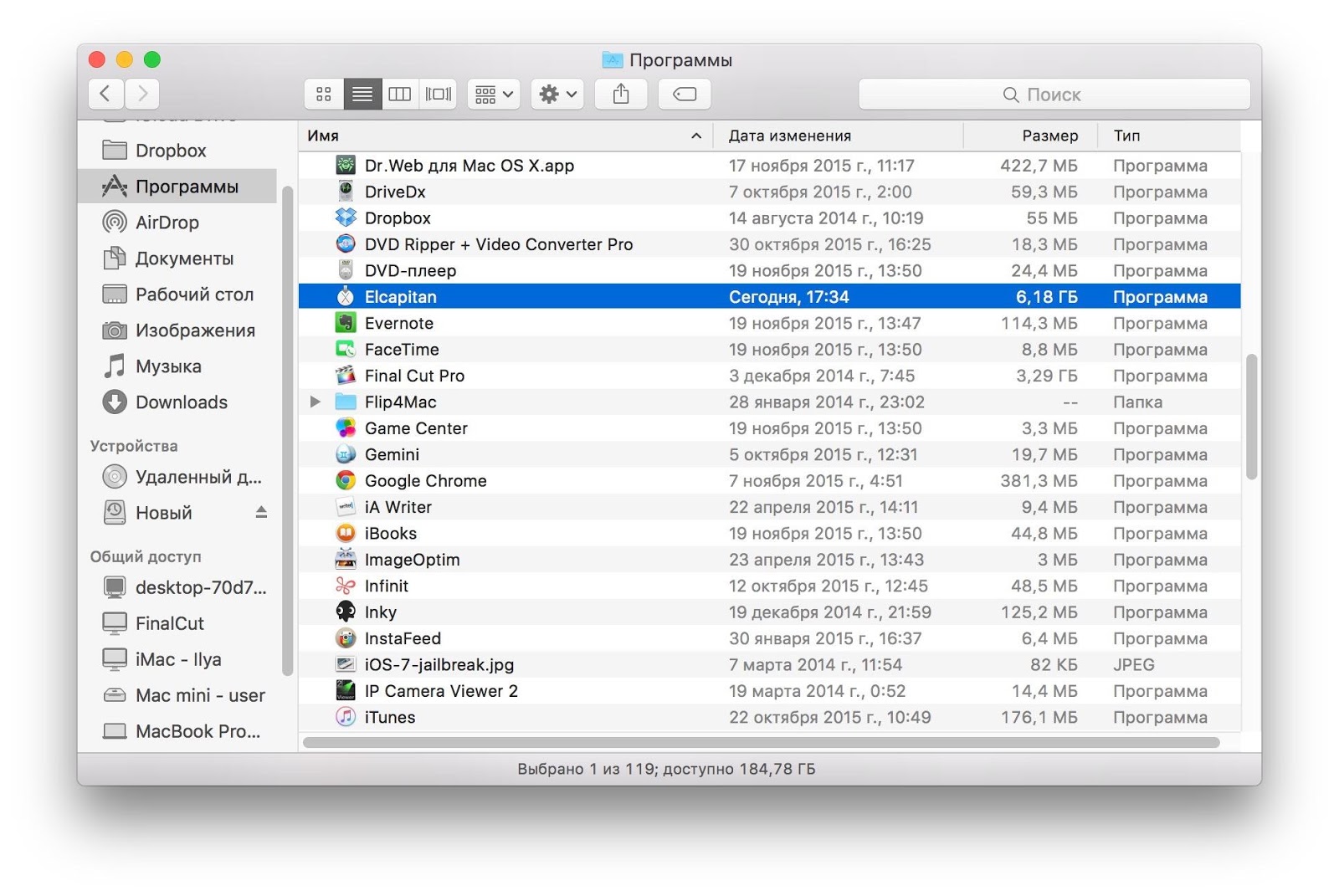Select the Final Cut Pro icon
The width and height of the screenshot is (1339, 896).
pos(346,376)
